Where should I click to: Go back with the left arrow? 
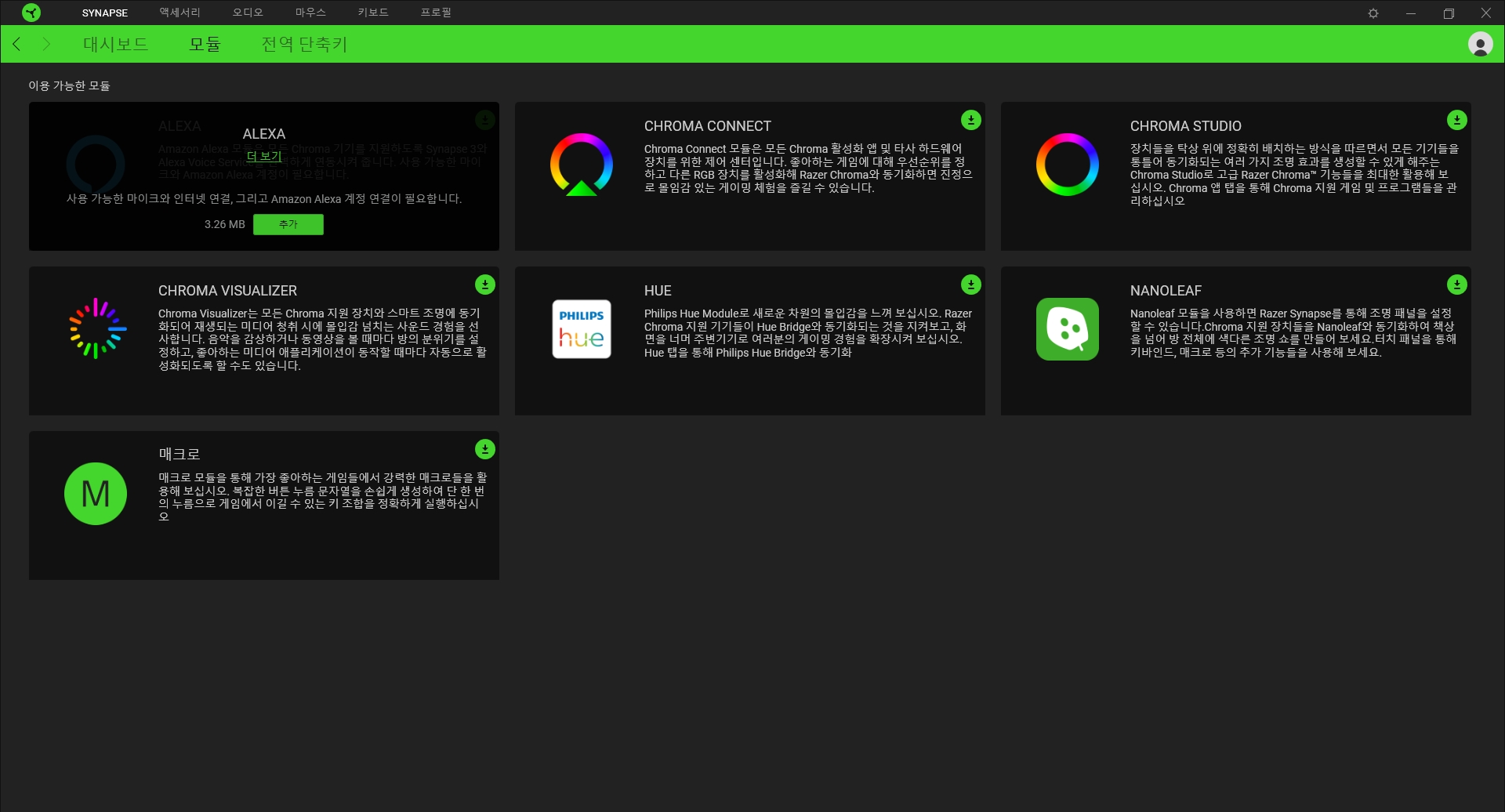(16, 44)
